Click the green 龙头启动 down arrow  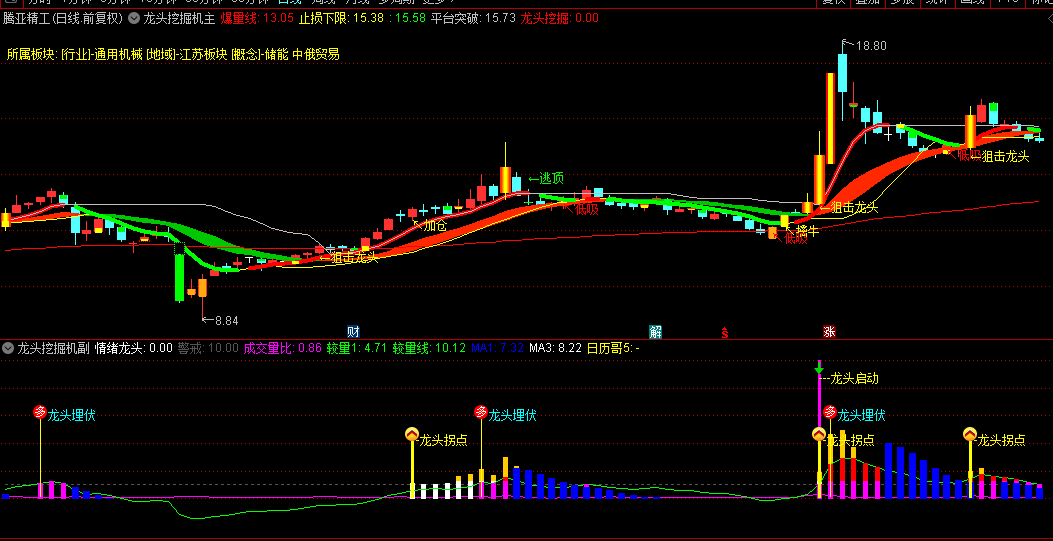click(x=819, y=368)
